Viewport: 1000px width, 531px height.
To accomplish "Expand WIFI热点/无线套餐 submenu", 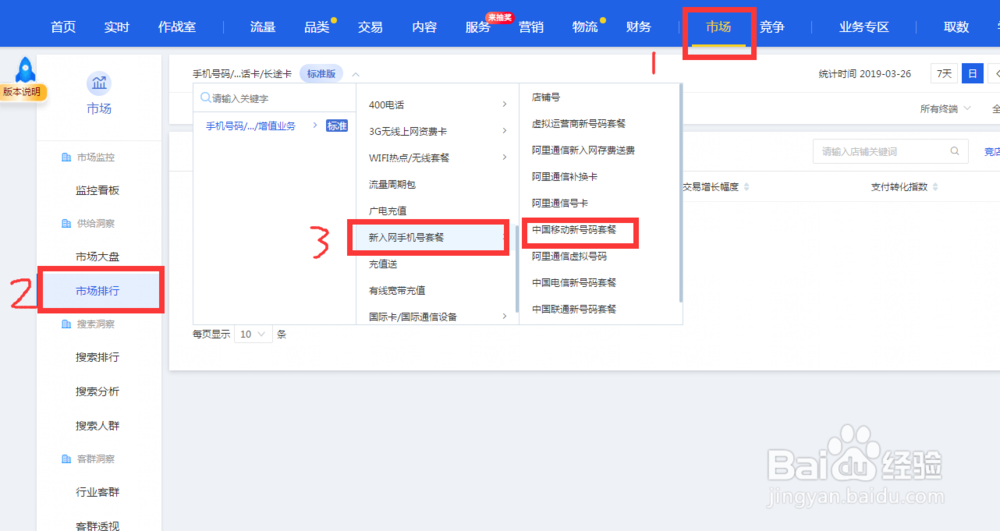I will click(x=504, y=157).
